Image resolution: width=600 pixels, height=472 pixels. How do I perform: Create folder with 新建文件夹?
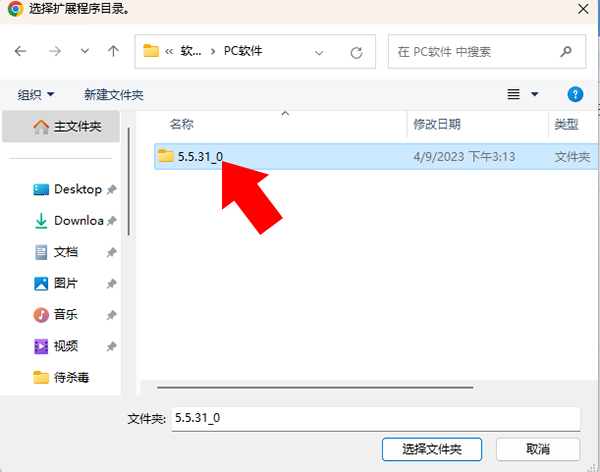coord(114,95)
